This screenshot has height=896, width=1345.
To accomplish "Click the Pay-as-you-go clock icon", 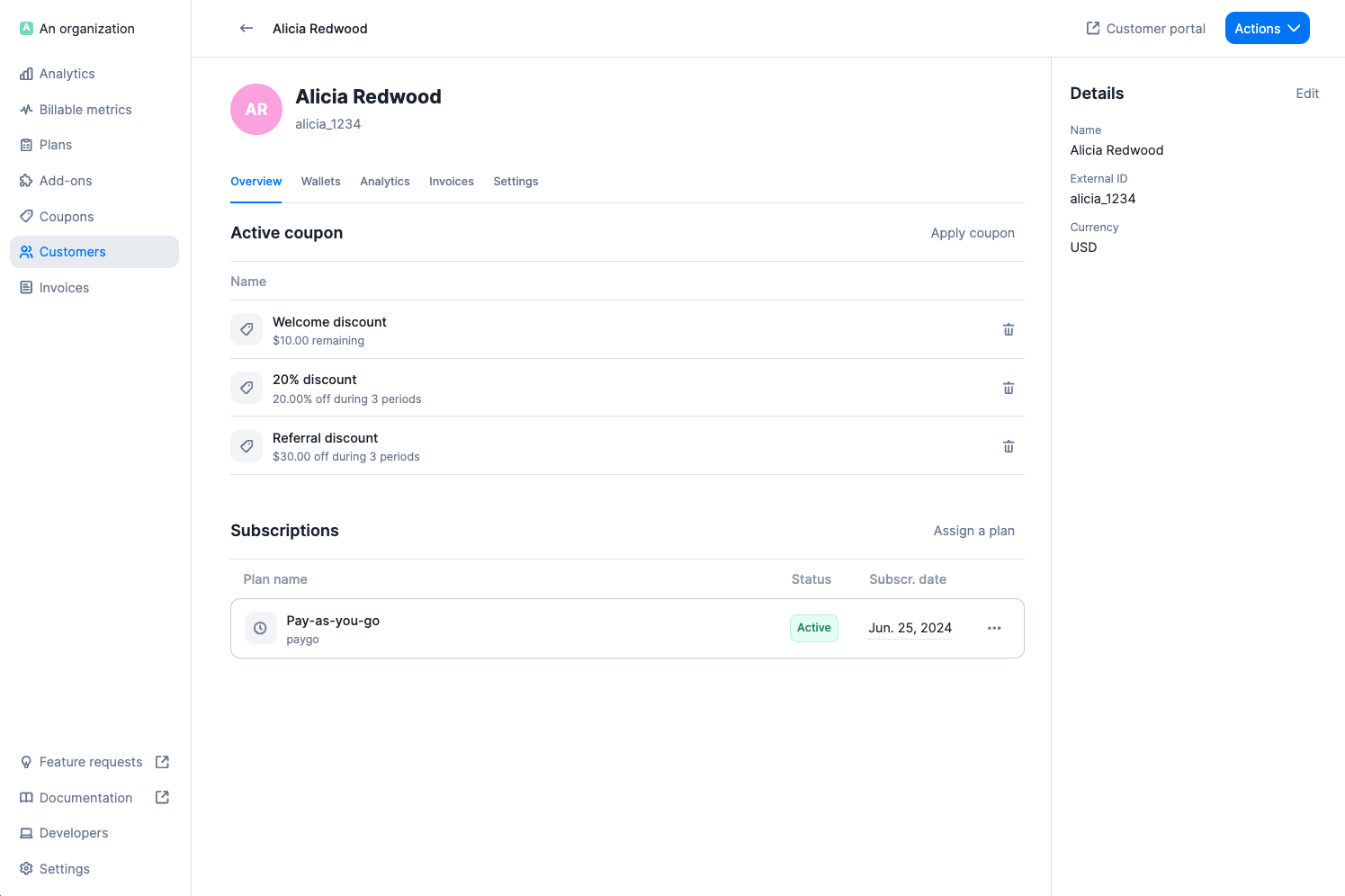I will 260,628.
